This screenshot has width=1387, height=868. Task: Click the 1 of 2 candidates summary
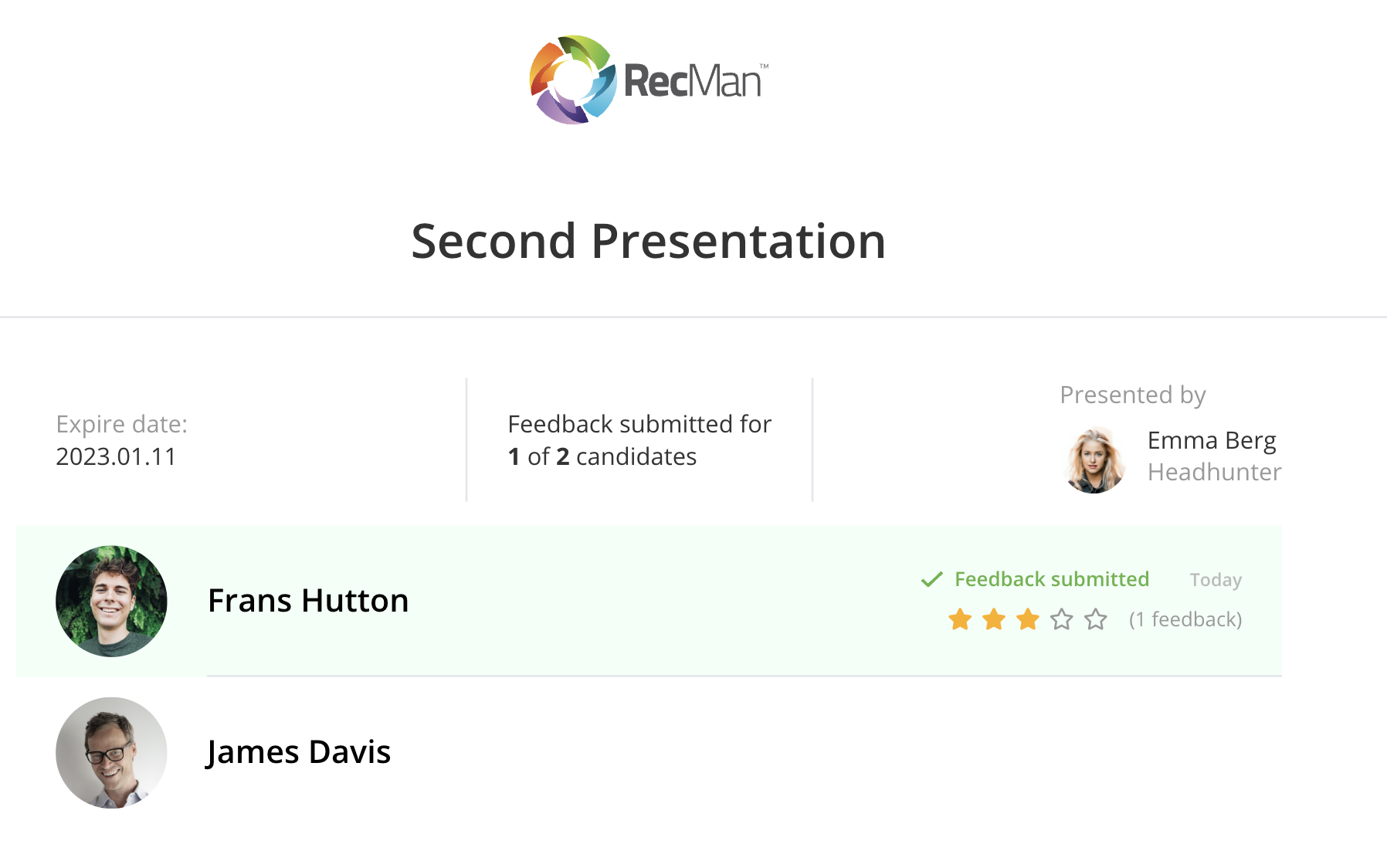602,456
